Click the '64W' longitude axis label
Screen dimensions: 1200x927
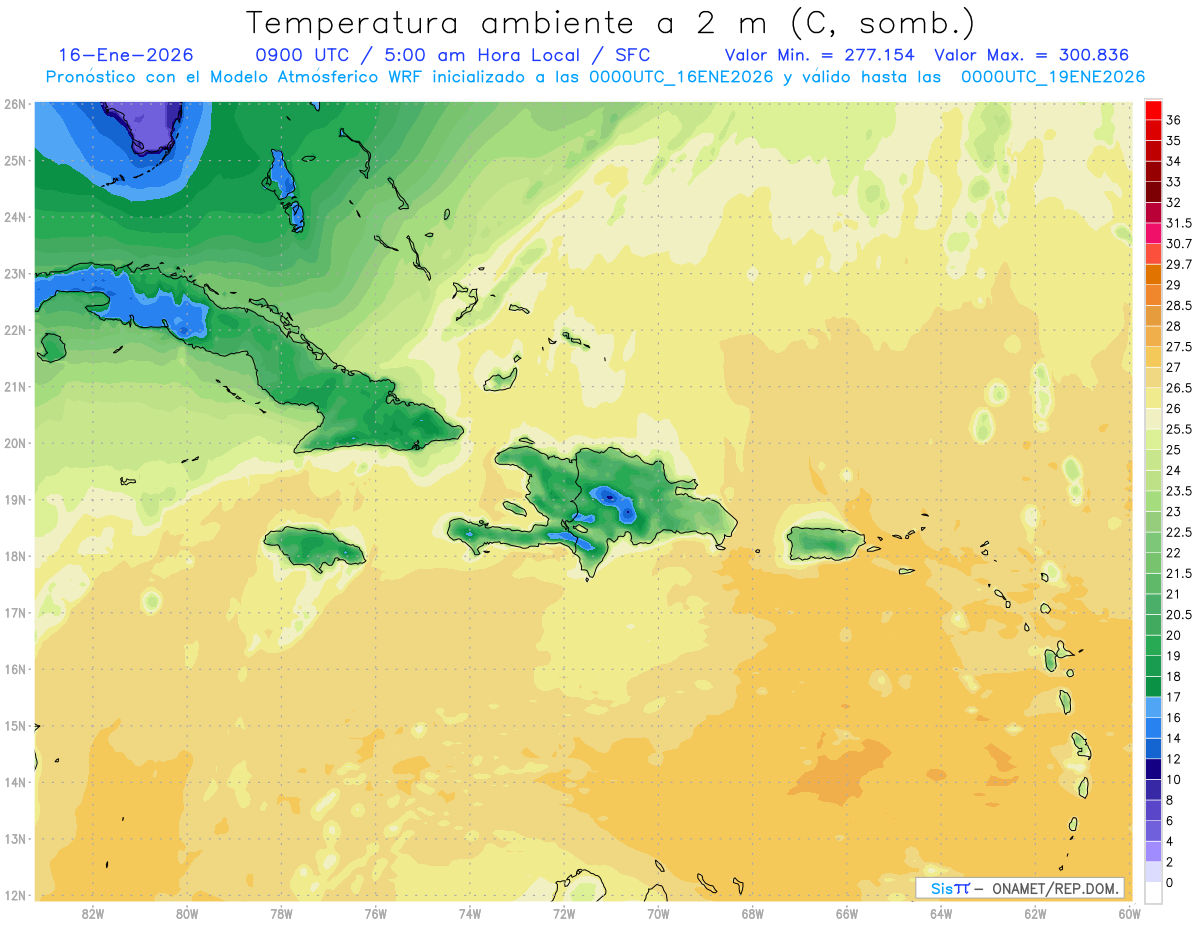(941, 912)
